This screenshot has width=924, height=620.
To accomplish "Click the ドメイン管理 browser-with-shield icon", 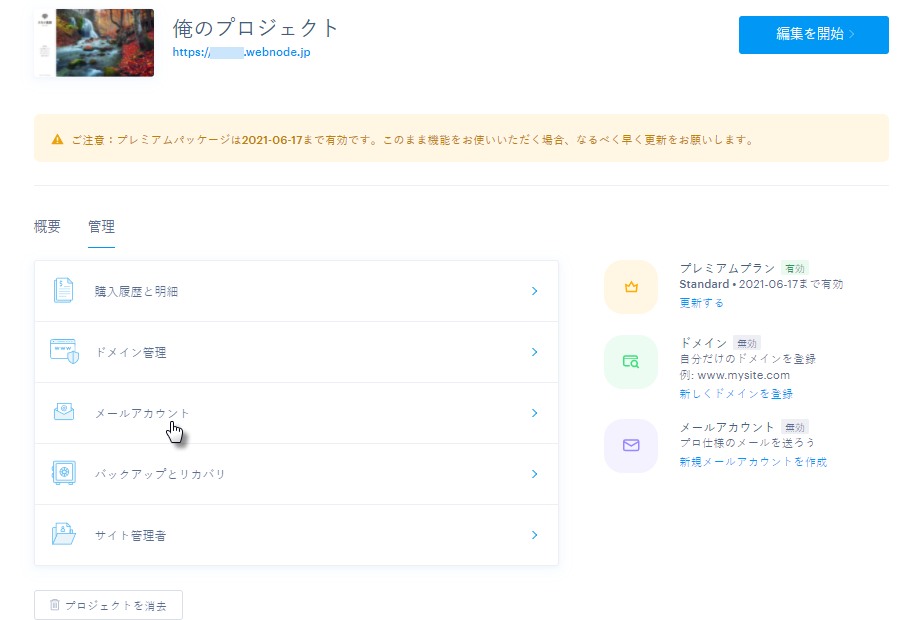I will pos(63,352).
